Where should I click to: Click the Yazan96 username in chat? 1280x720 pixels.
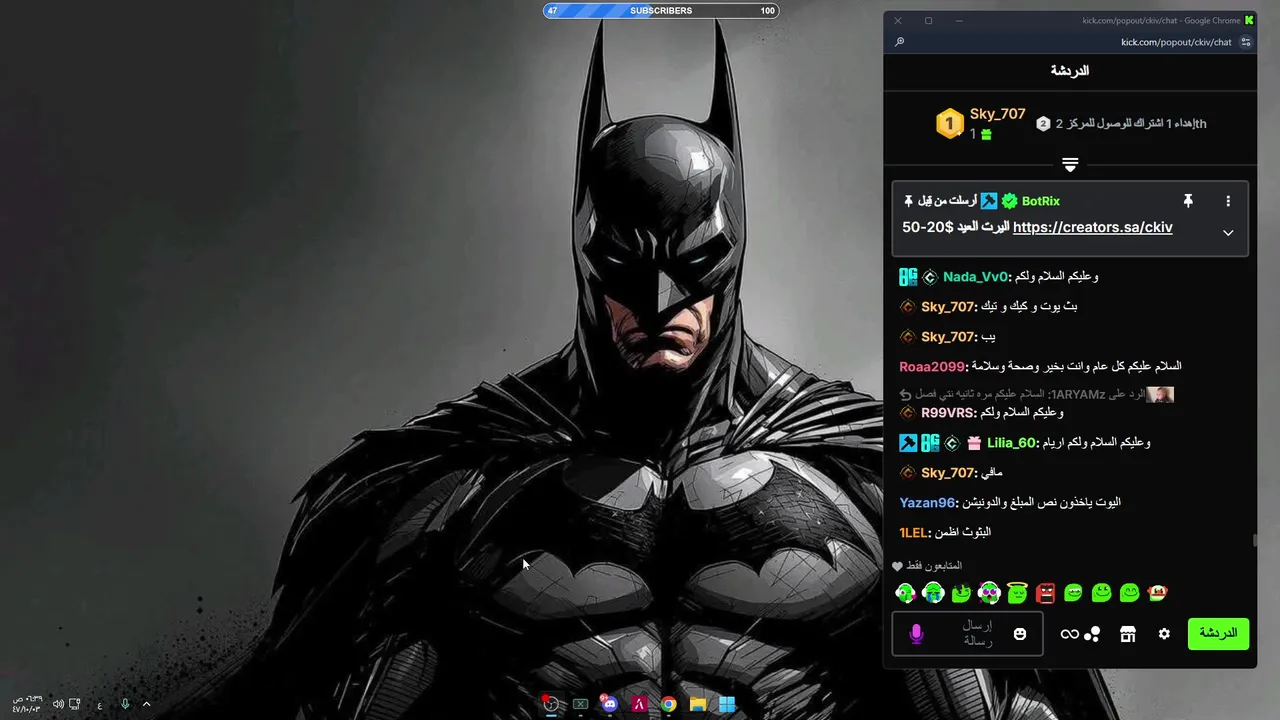pyautogui.click(x=928, y=503)
